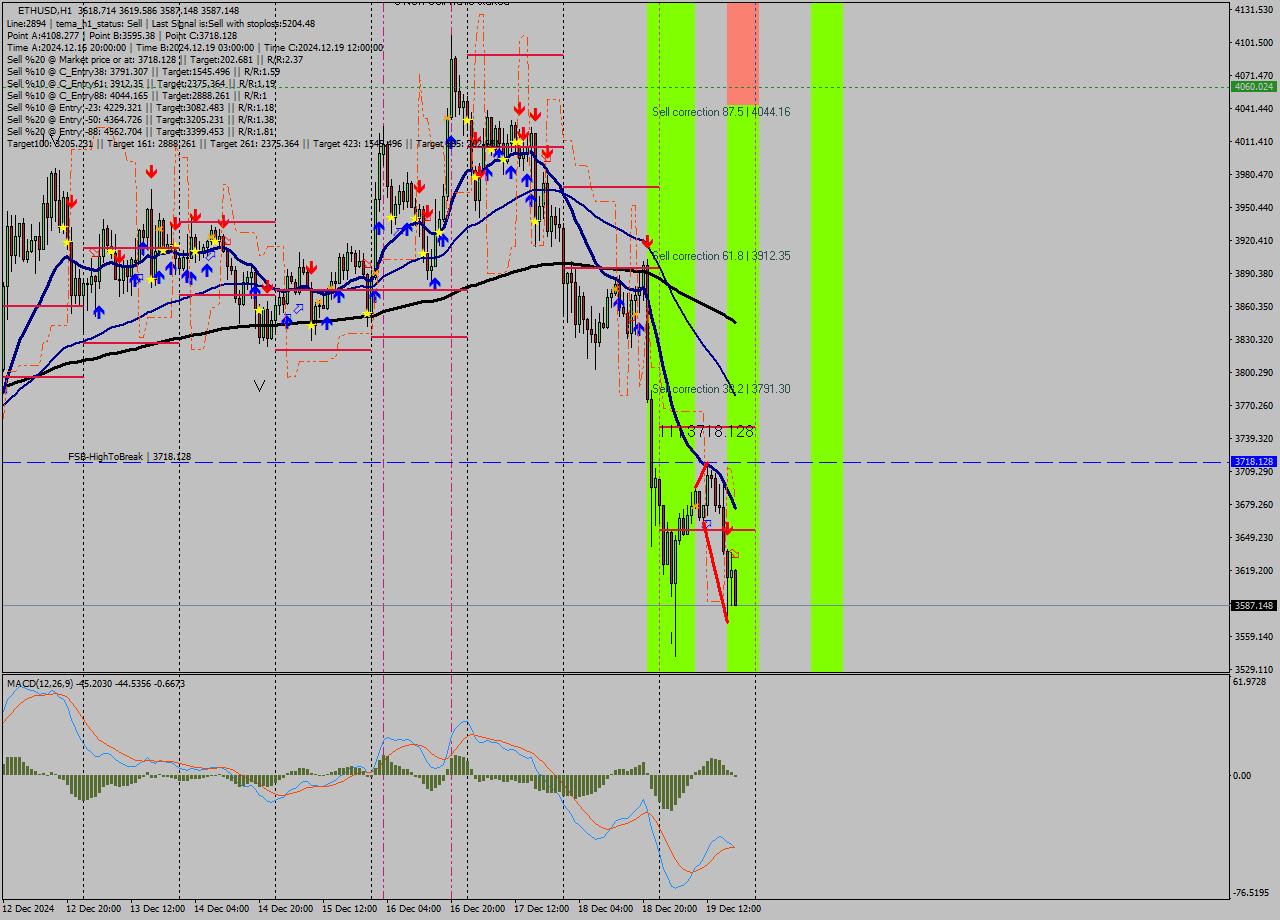Image resolution: width=1280 pixels, height=920 pixels.
Task: Click the 'Sell %10 @ C_Entry38: 3791.307' line
Action: pyautogui.click(x=143, y=71)
